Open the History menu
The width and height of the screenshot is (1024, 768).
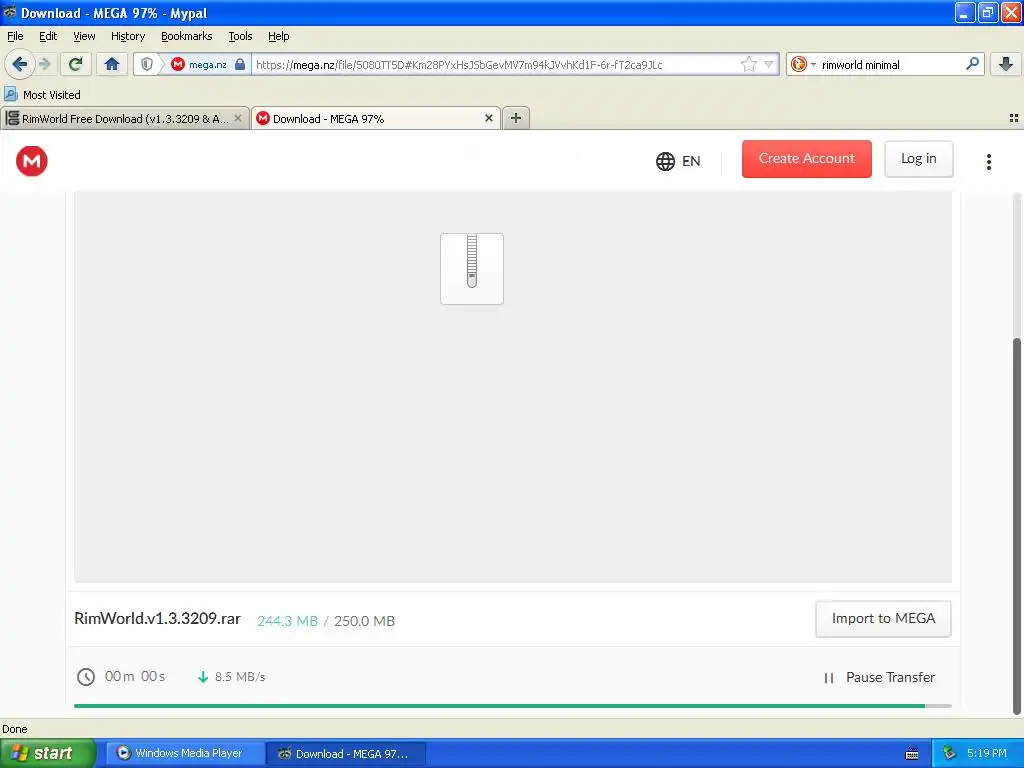(127, 36)
